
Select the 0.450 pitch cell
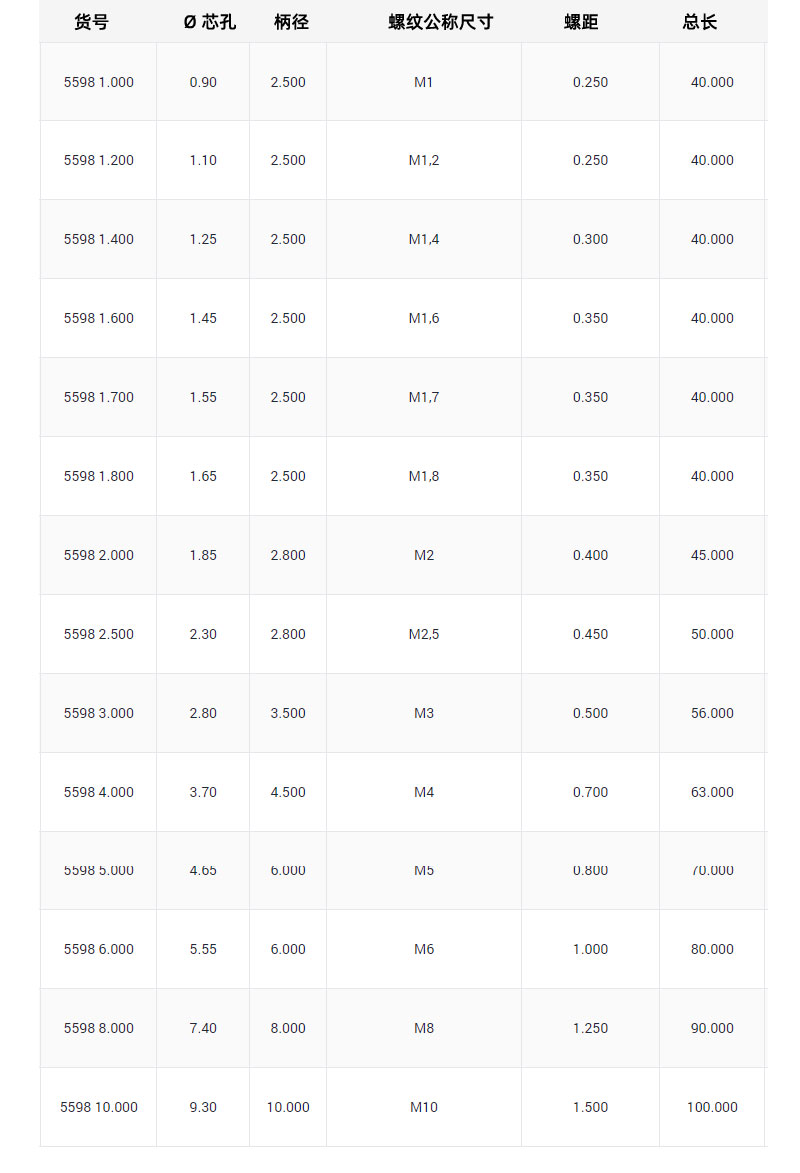click(590, 634)
